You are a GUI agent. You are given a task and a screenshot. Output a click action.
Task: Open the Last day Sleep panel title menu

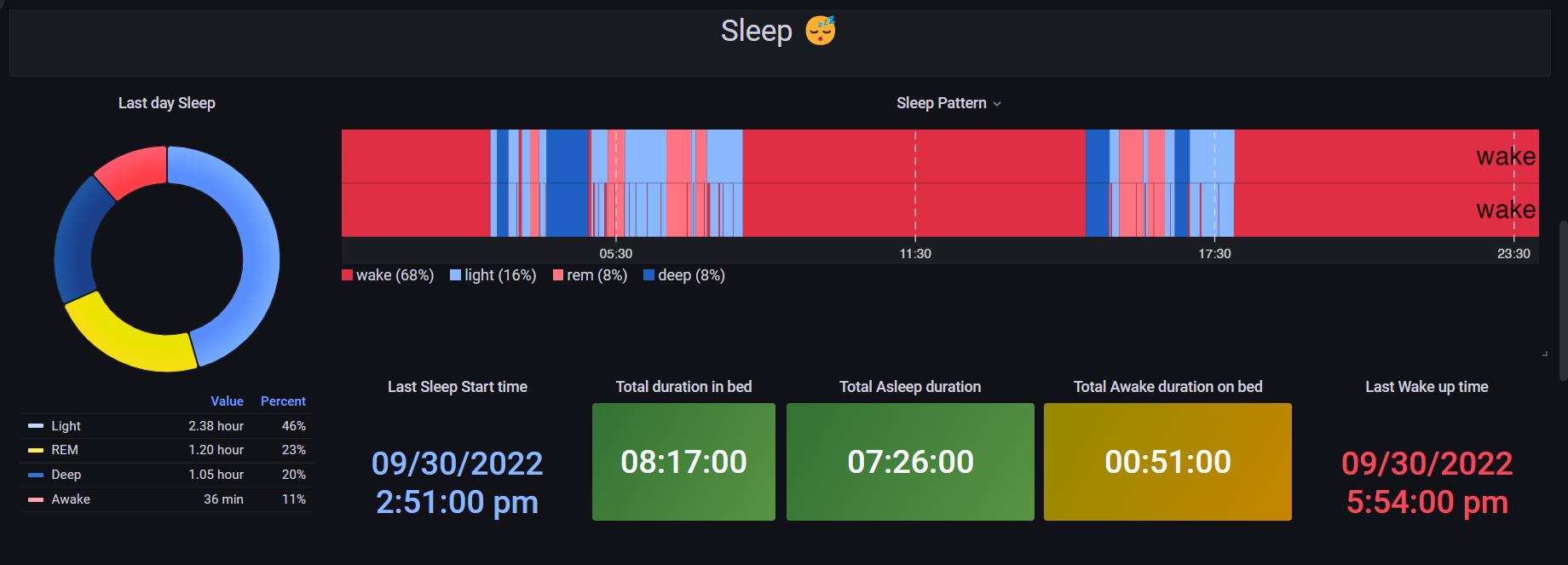point(166,103)
